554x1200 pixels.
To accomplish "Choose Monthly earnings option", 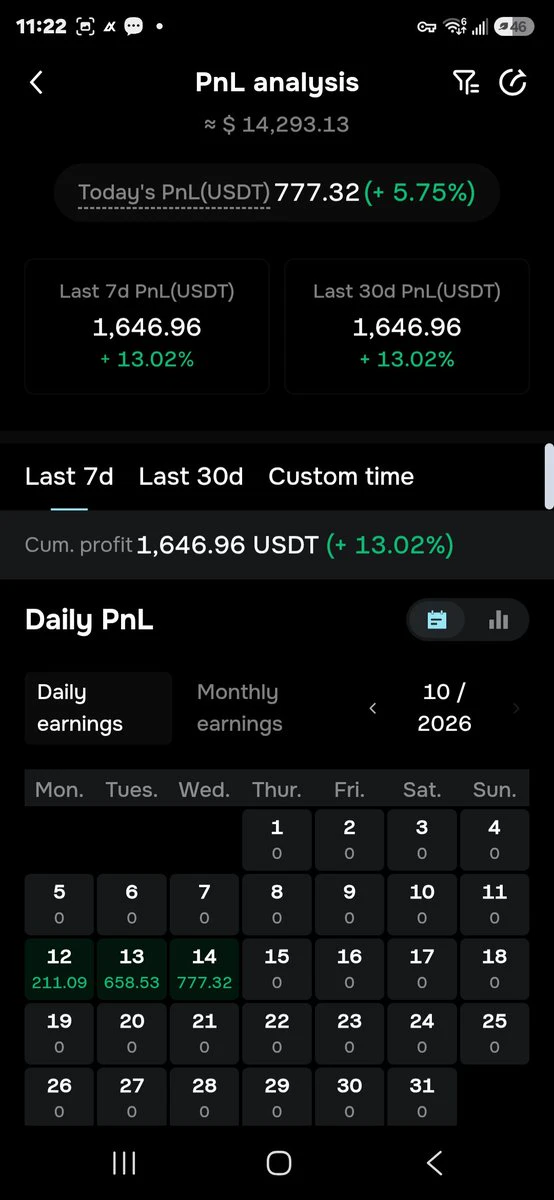I will [240, 708].
